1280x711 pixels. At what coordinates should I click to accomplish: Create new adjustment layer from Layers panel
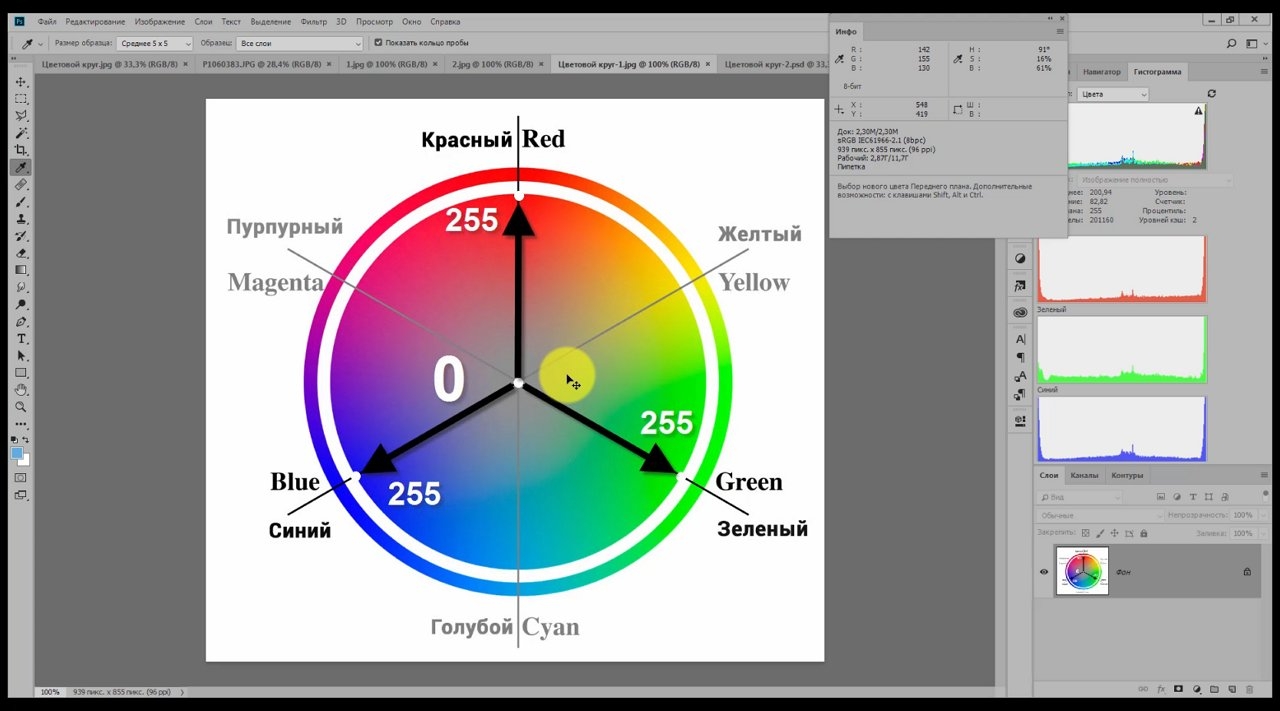(1196, 689)
